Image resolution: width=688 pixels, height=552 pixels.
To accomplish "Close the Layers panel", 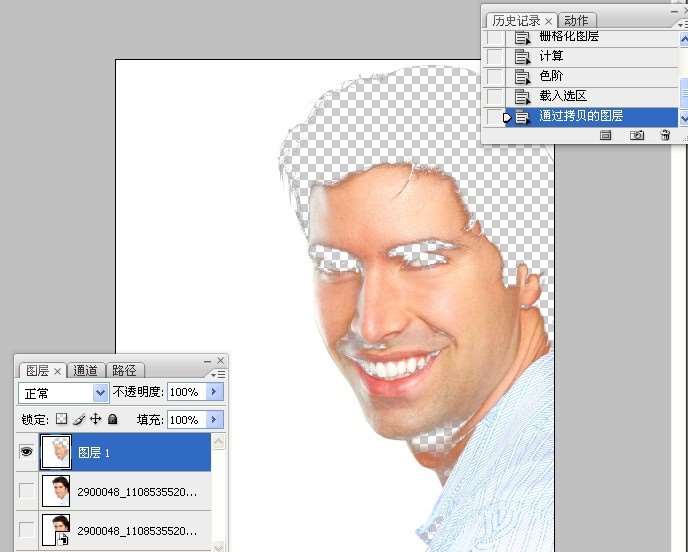I will click(x=221, y=361).
